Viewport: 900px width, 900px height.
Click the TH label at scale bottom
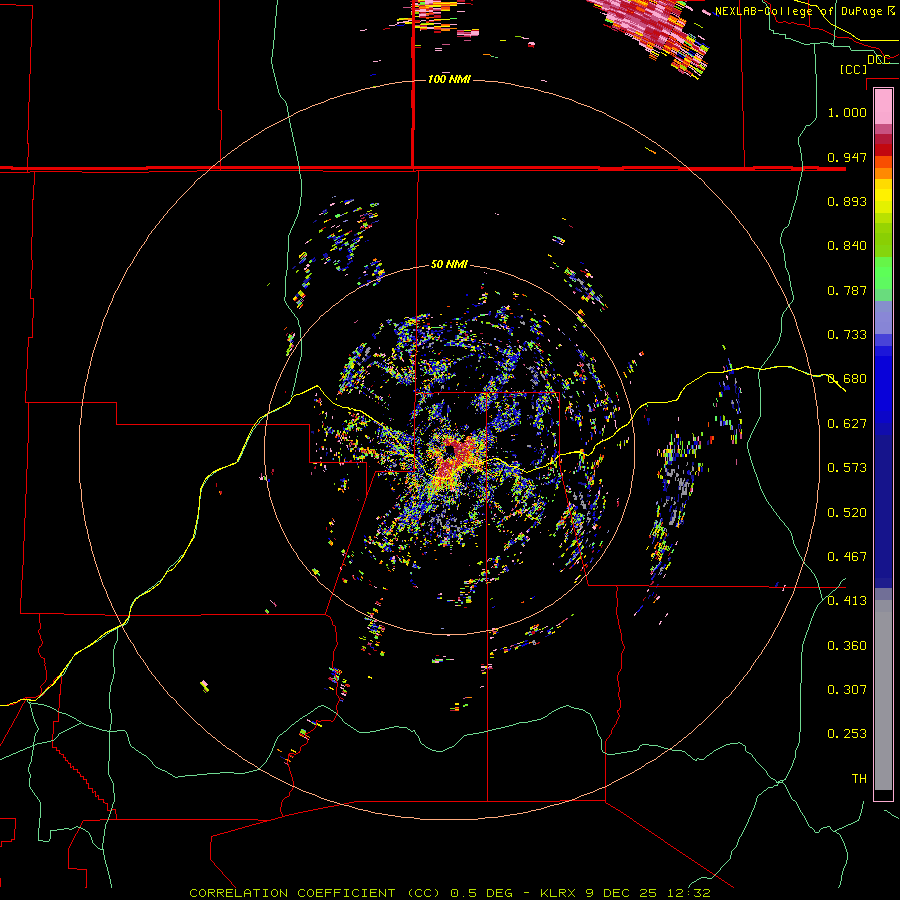tap(859, 779)
